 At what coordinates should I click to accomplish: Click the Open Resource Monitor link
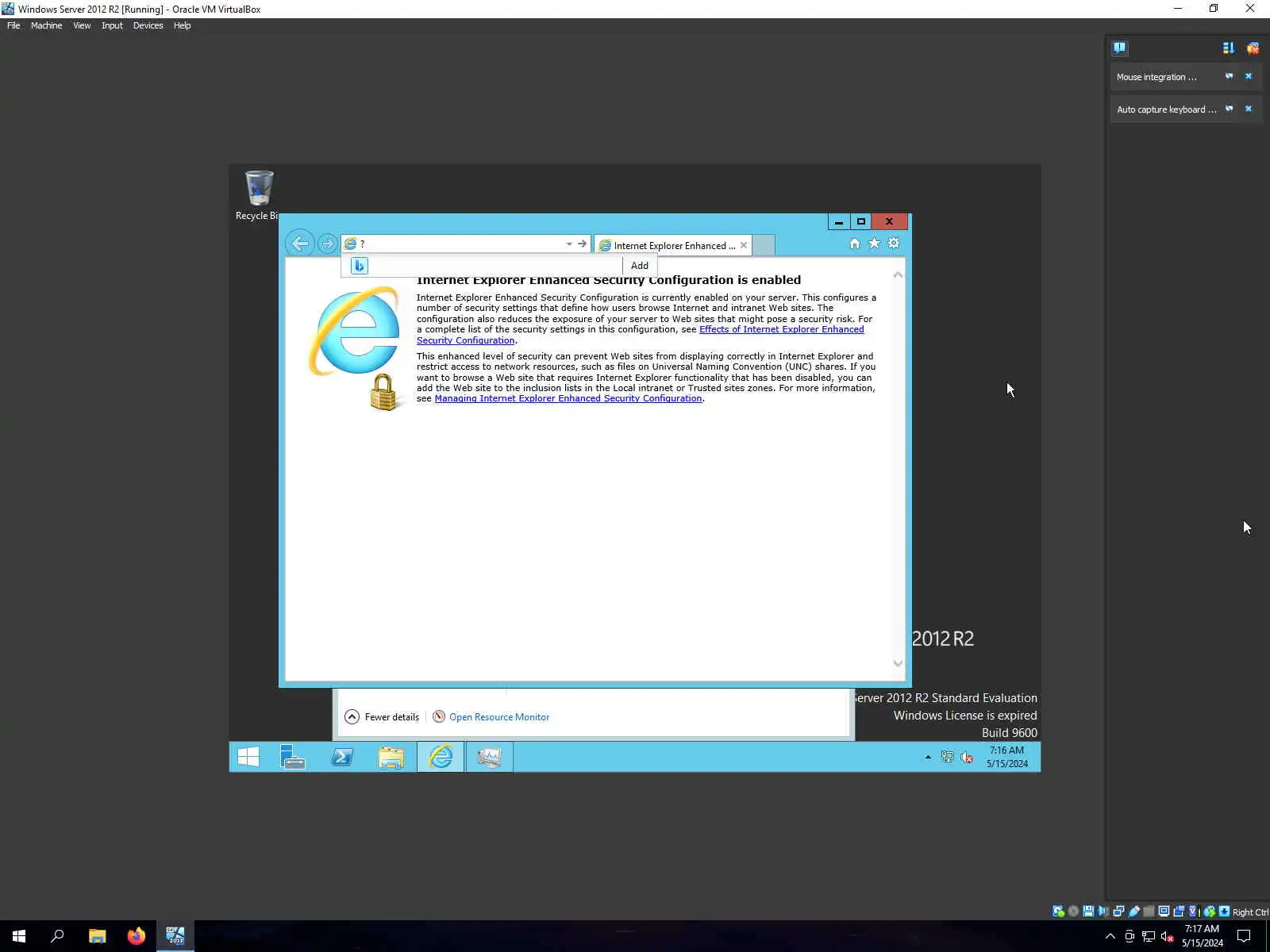[499, 716]
